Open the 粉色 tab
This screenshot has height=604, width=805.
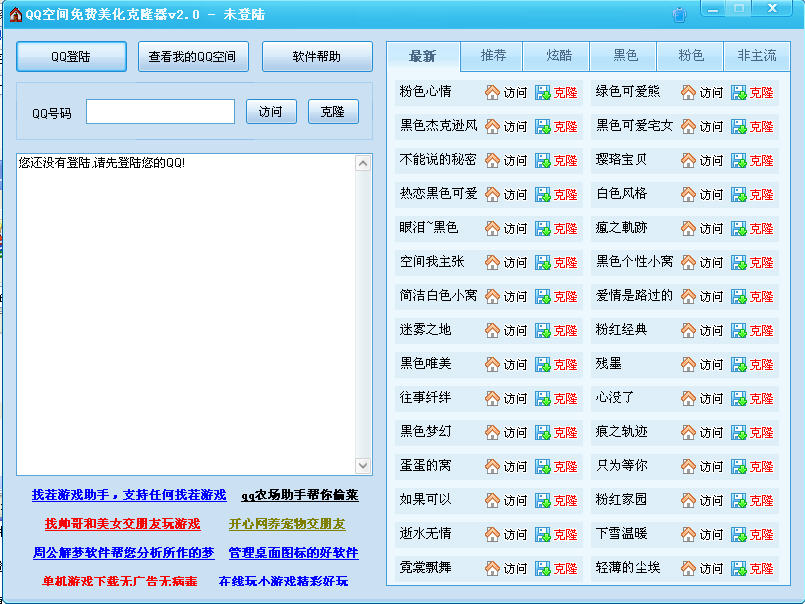coord(691,55)
